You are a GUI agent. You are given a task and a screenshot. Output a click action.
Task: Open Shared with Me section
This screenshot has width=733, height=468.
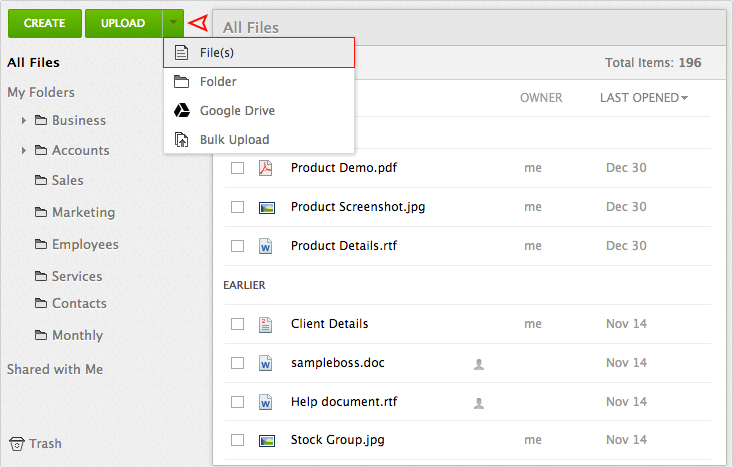(55, 369)
